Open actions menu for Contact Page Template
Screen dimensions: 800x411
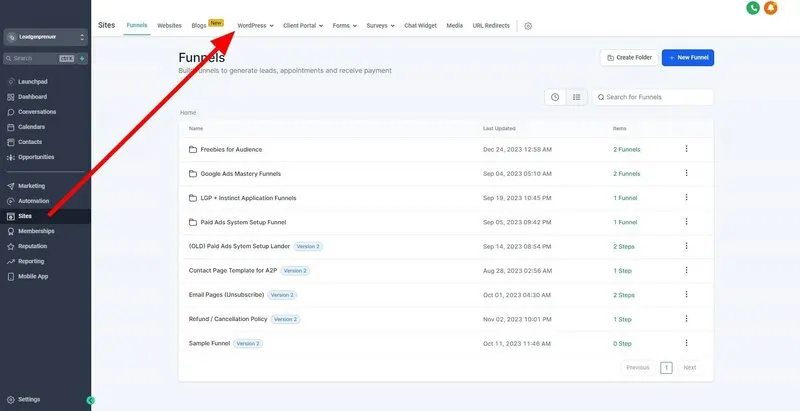pos(686,270)
